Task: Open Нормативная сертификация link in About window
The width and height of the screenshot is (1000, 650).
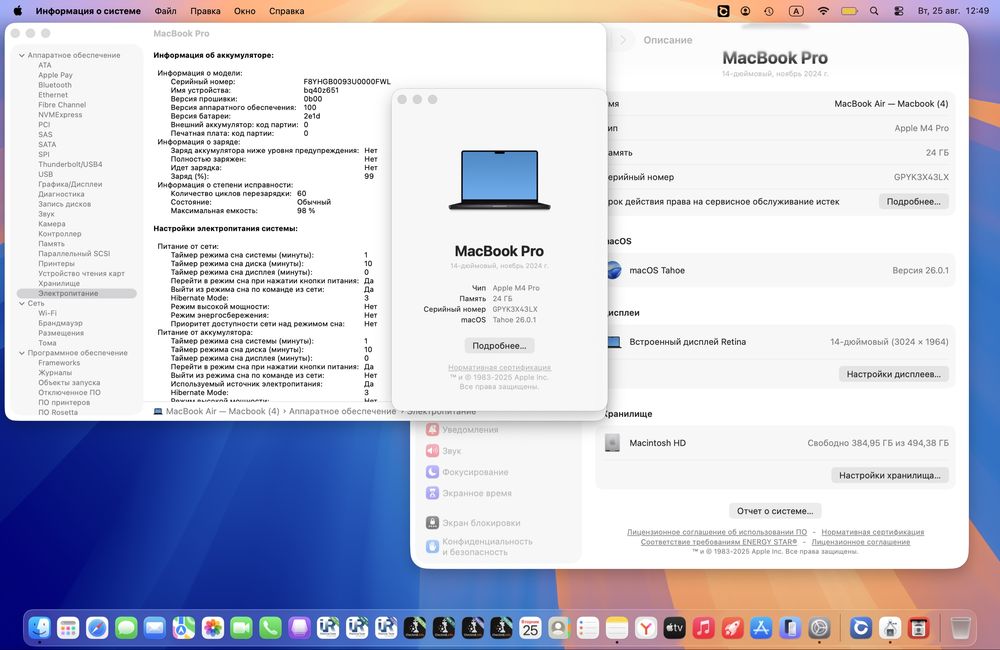Action: click(499, 367)
